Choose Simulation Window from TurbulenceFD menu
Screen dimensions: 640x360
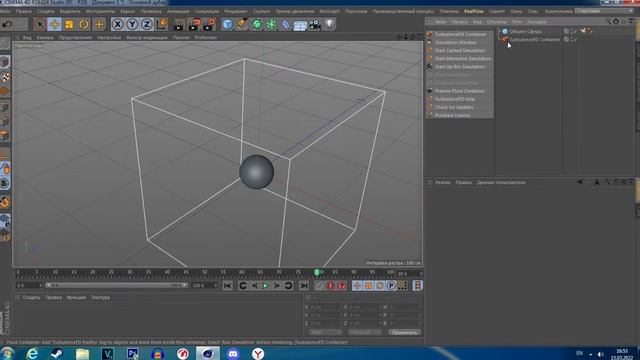456,42
